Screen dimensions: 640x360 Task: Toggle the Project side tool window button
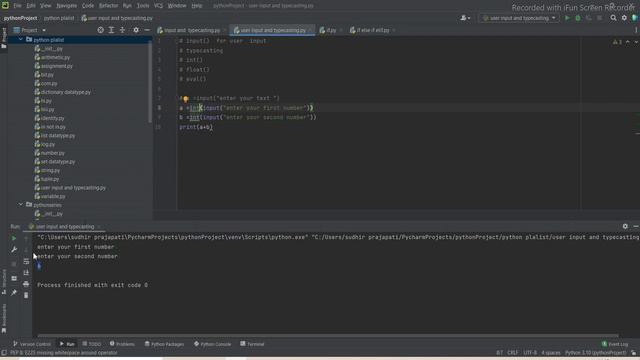tap(4, 38)
